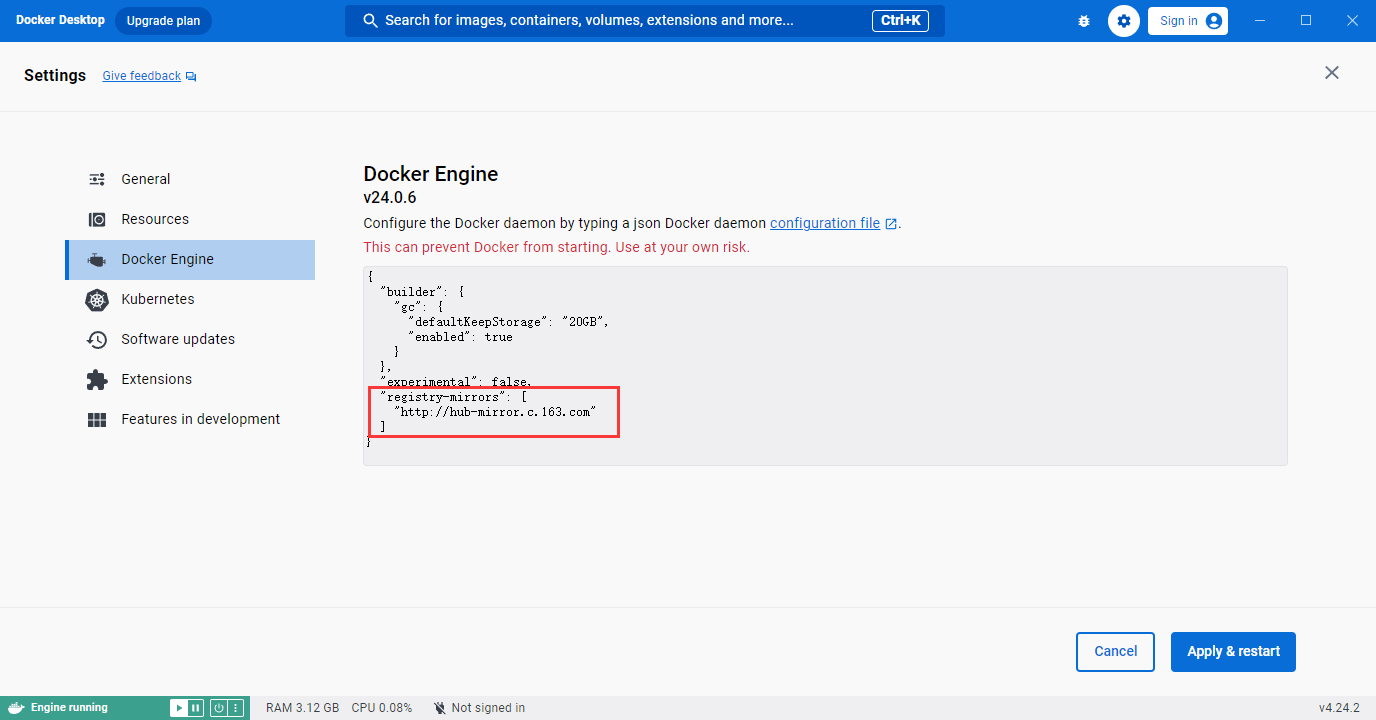Click the Features in development grid icon
This screenshot has width=1376, height=720.
point(97,420)
